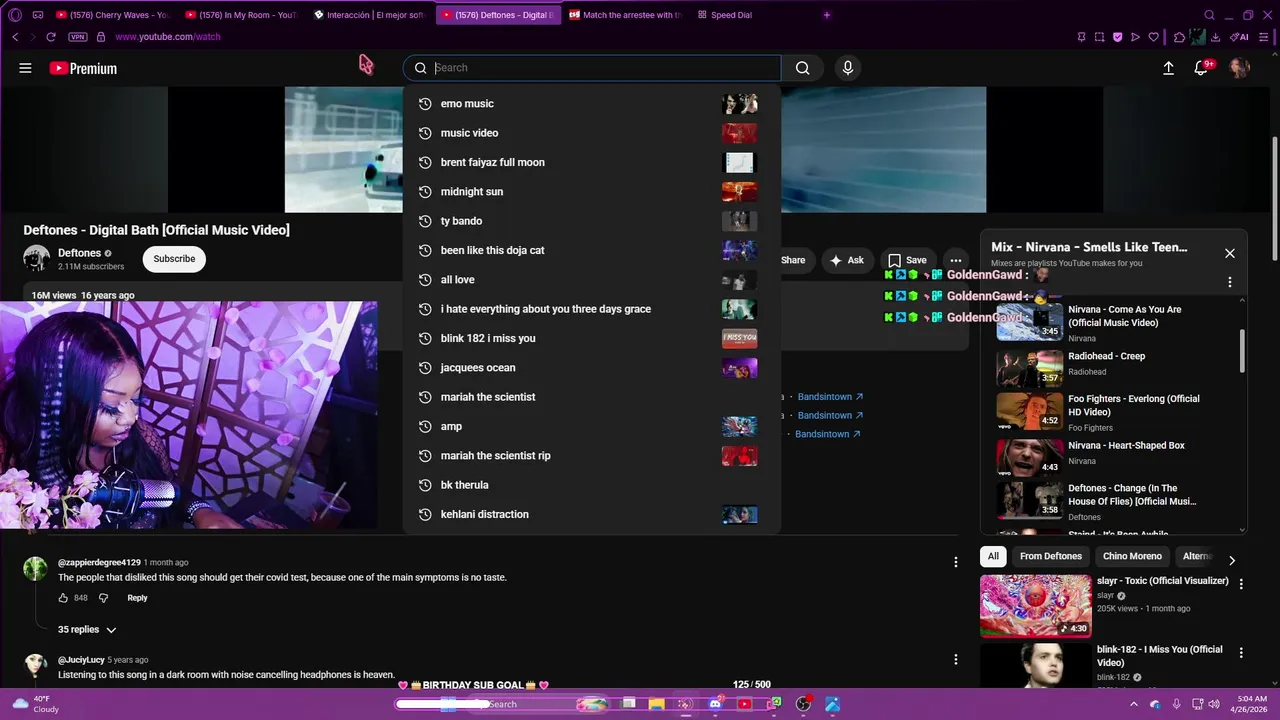Save the video to a playlist

[907, 260]
